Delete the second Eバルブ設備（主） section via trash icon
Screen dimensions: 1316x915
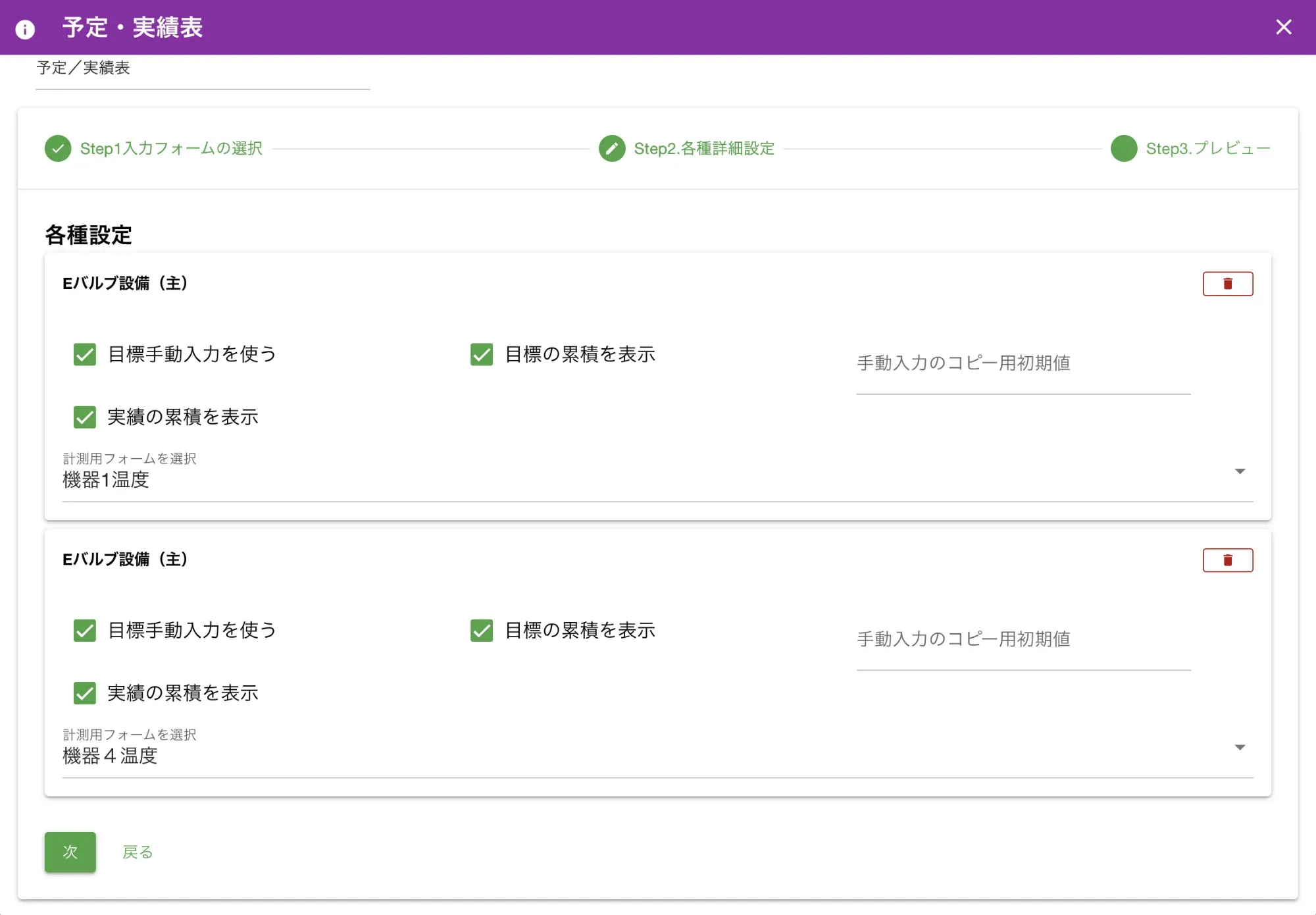[x=1228, y=560]
